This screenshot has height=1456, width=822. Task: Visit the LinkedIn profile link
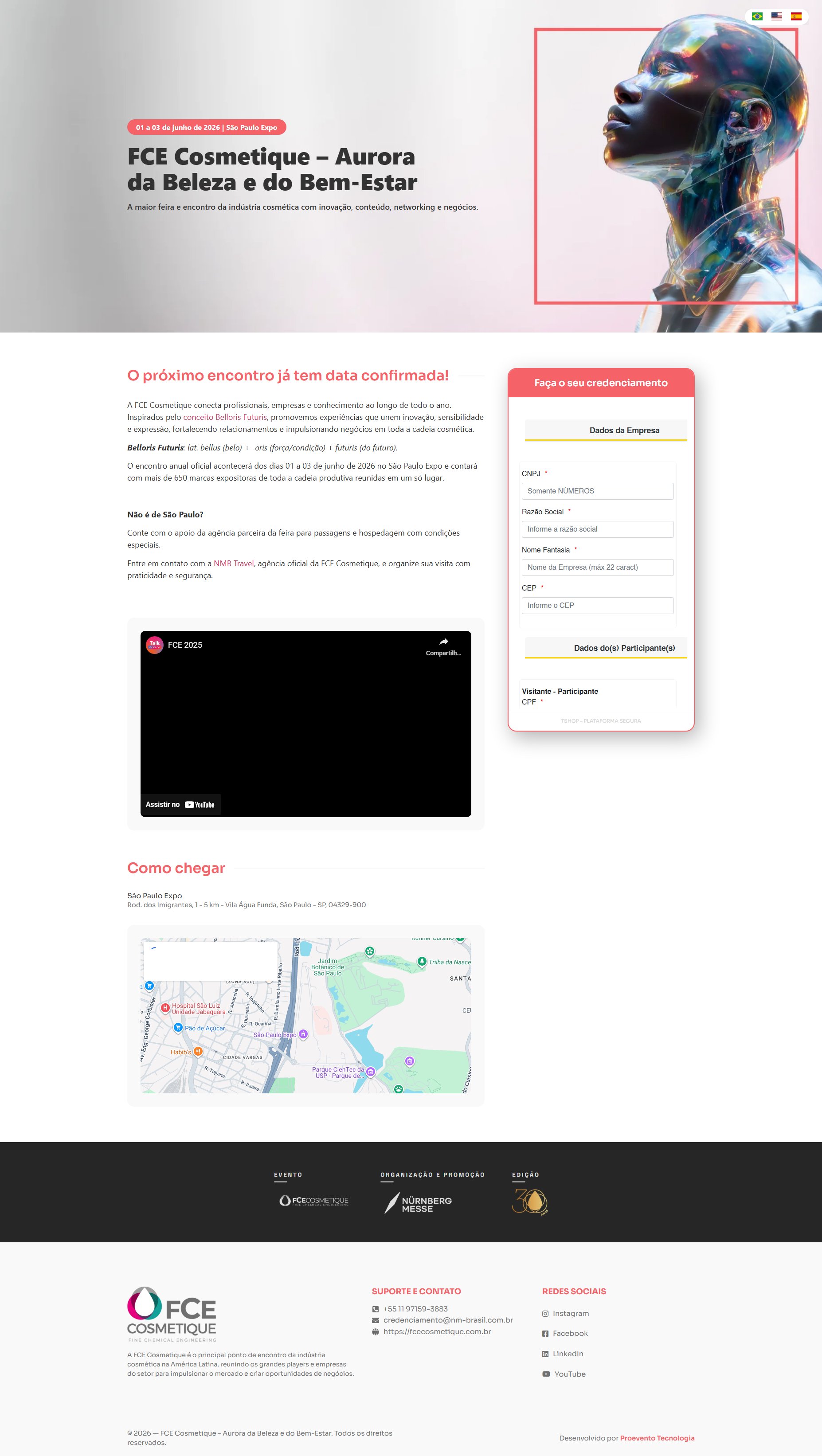[567, 1354]
